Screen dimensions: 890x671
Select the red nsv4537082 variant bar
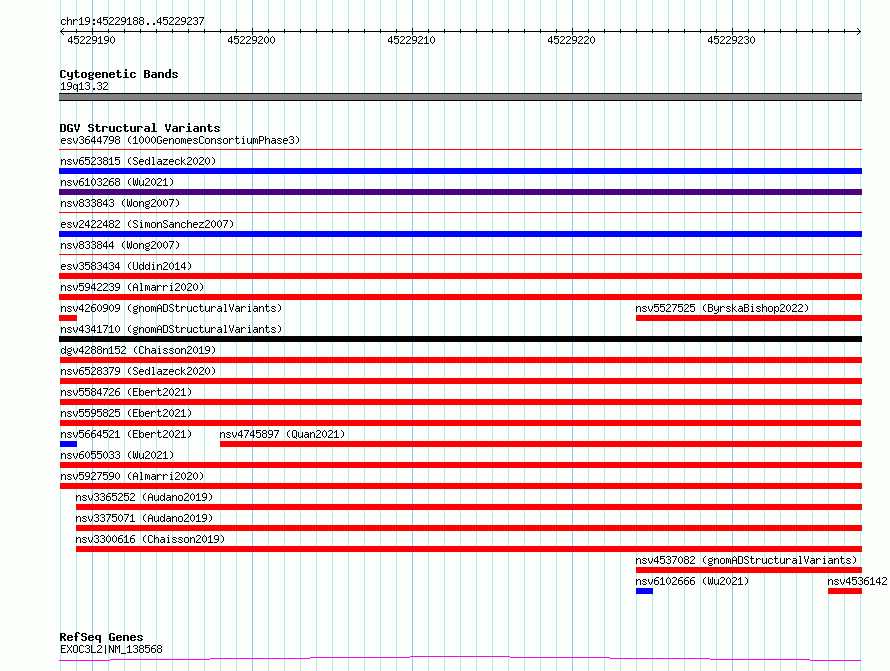pyautogui.click(x=749, y=570)
